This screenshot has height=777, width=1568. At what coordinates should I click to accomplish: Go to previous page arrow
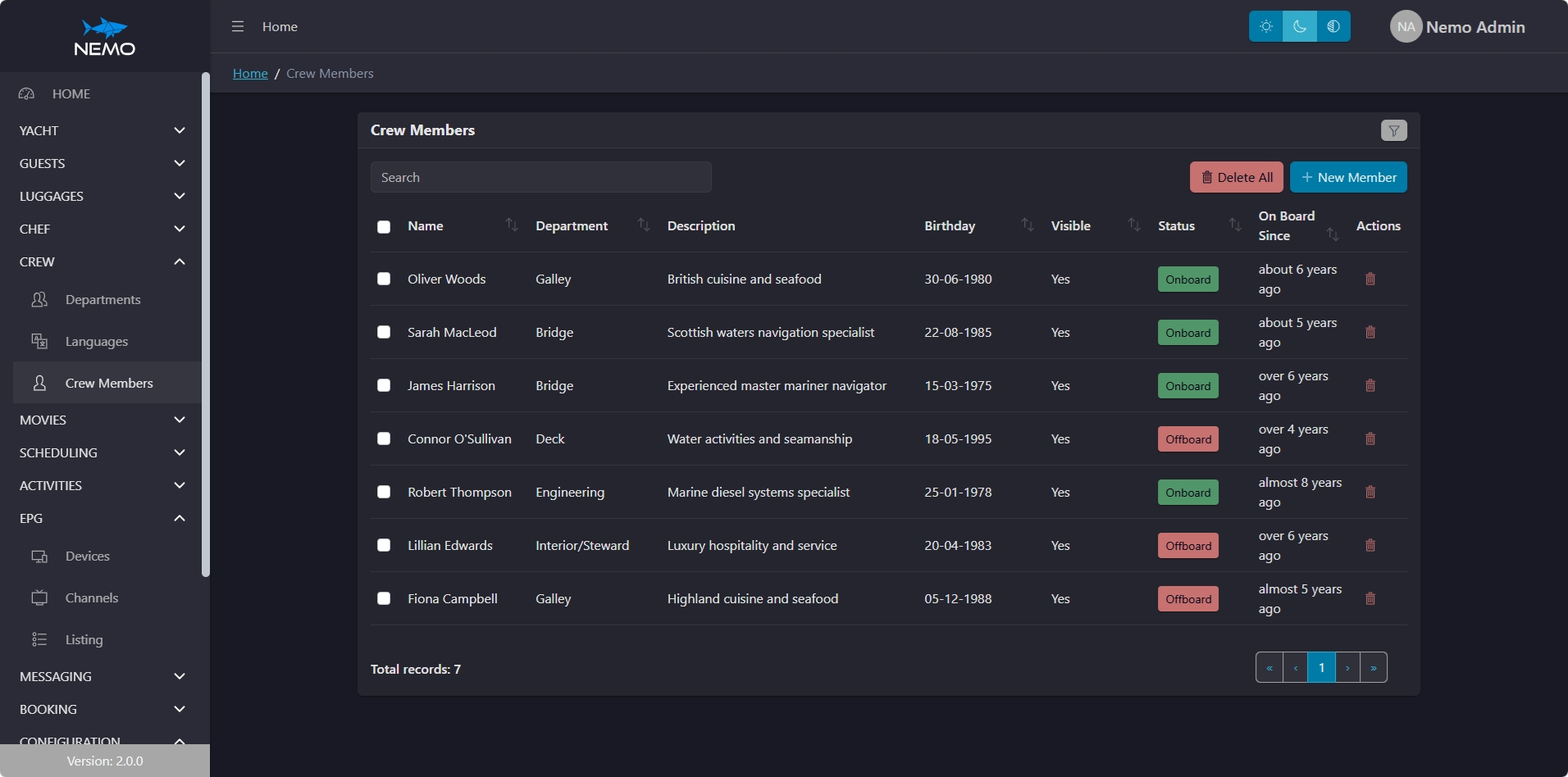(1296, 667)
